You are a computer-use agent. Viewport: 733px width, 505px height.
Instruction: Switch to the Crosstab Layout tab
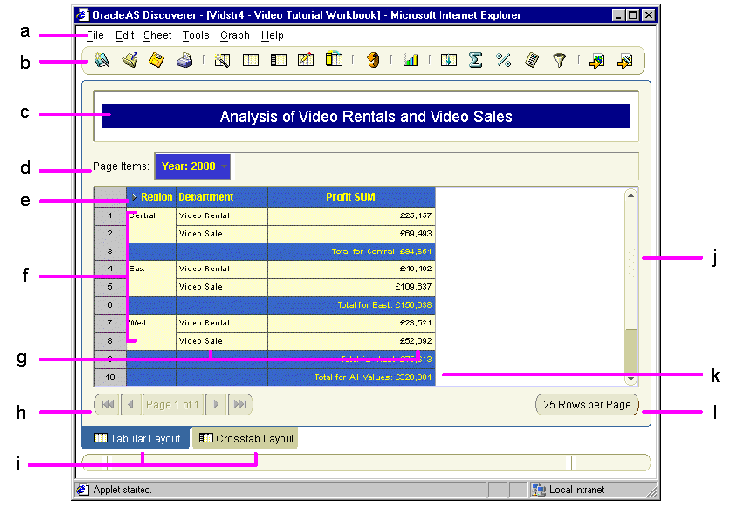(245, 438)
